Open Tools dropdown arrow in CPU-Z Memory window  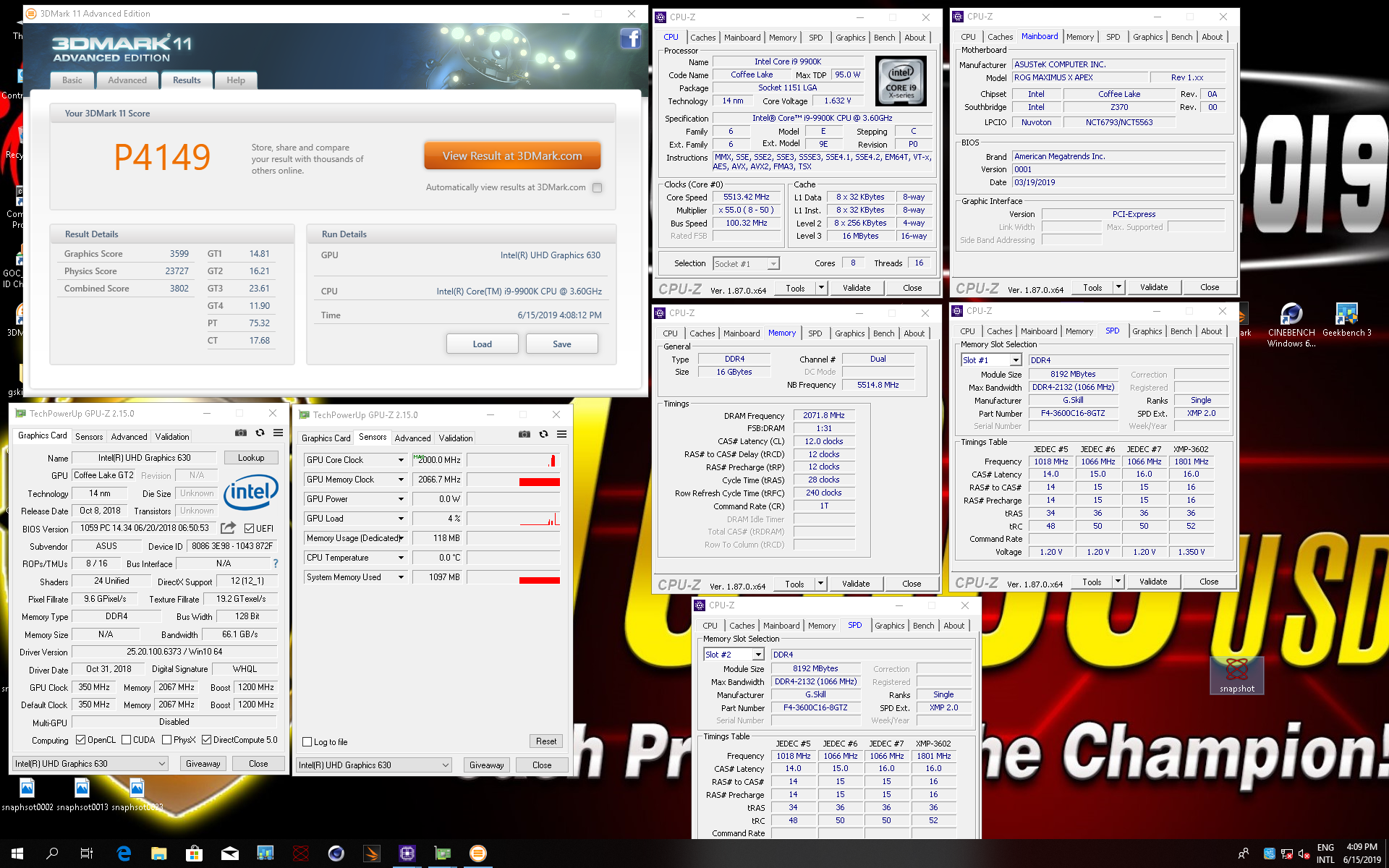click(820, 584)
